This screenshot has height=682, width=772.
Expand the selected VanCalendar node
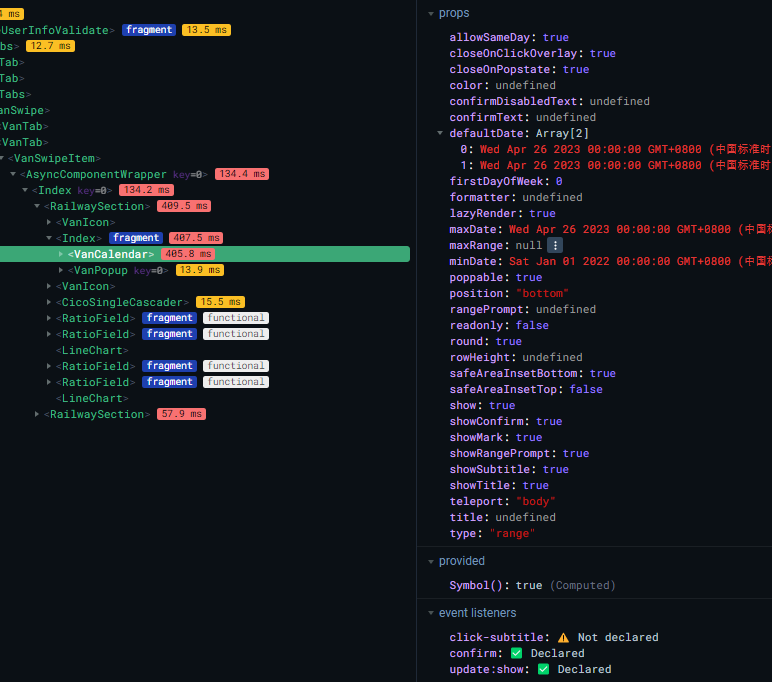point(61,254)
